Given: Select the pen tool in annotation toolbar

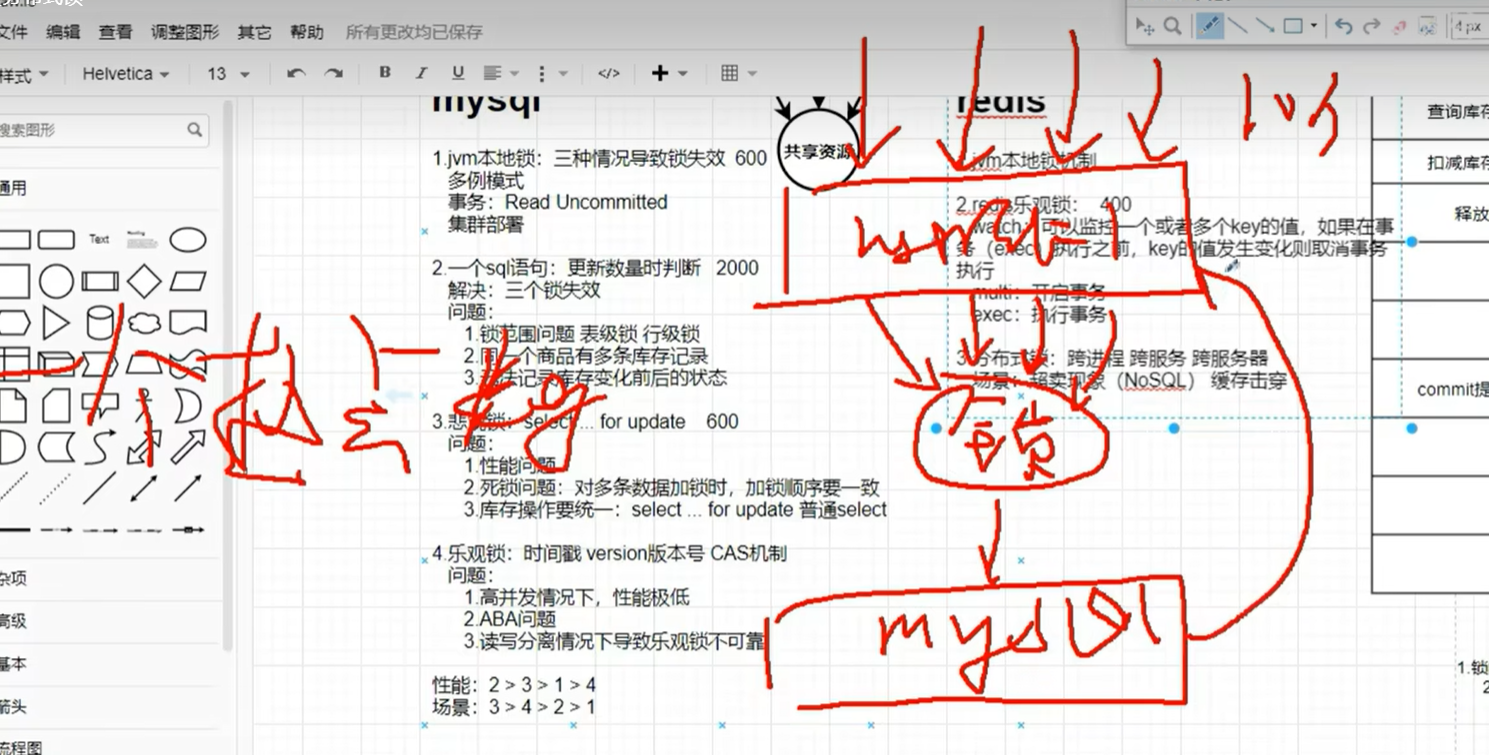Looking at the screenshot, I should 1210,26.
